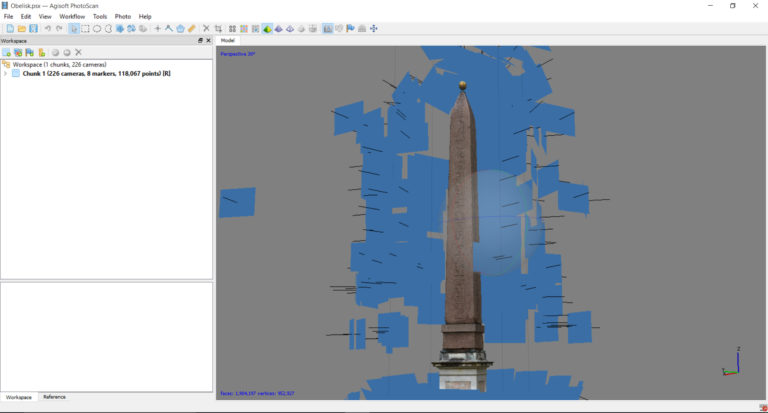Reset the model view with arrows icon
The width and height of the screenshot is (768, 413).
point(374,28)
